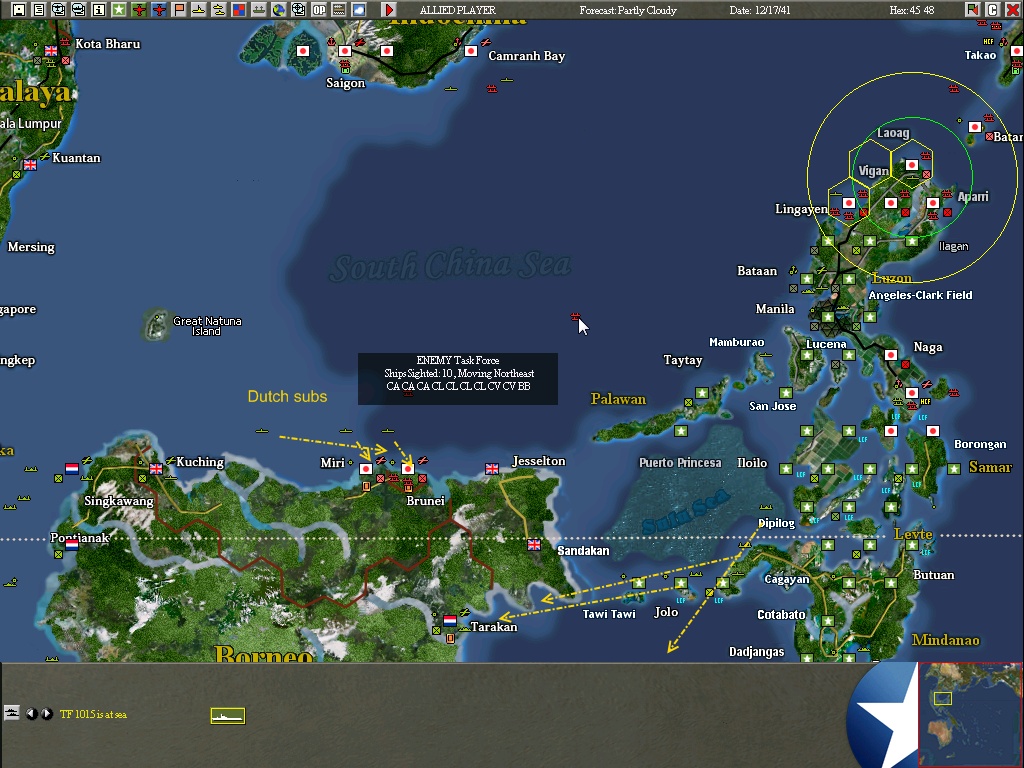Click the world minimap thumbnail

970,714
